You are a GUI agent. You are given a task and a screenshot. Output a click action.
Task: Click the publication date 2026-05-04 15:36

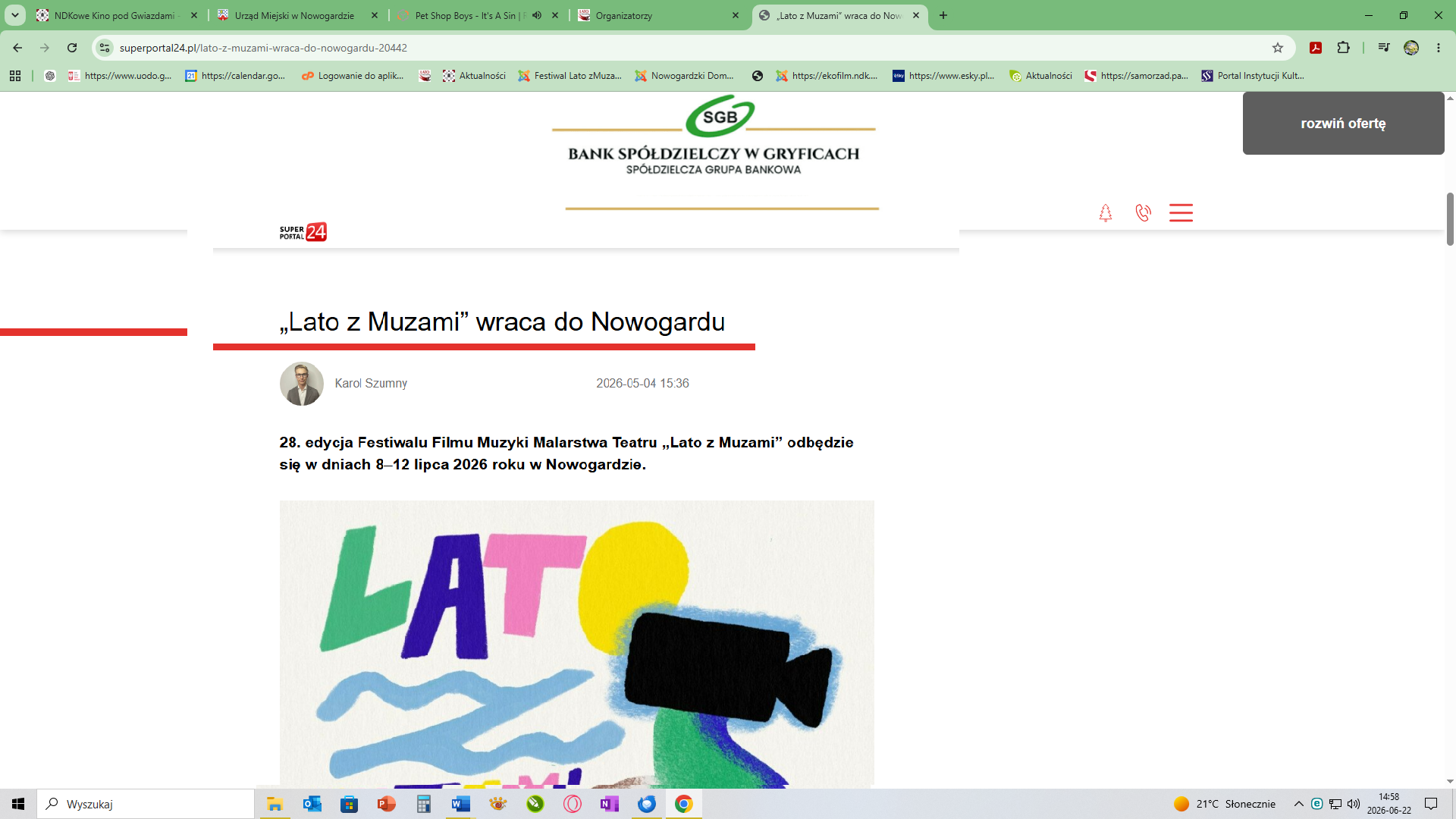(642, 384)
